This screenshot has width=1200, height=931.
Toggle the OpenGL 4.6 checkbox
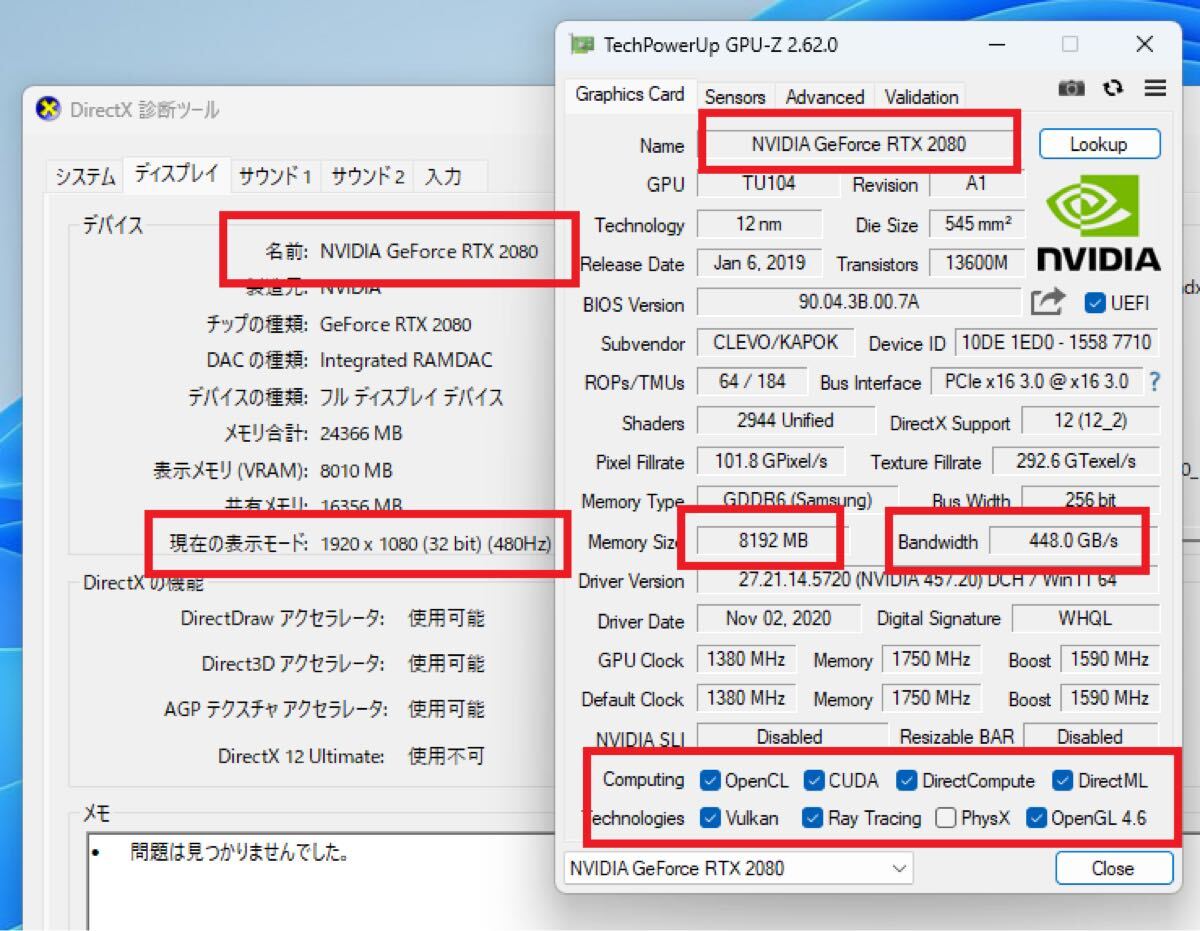1036,818
